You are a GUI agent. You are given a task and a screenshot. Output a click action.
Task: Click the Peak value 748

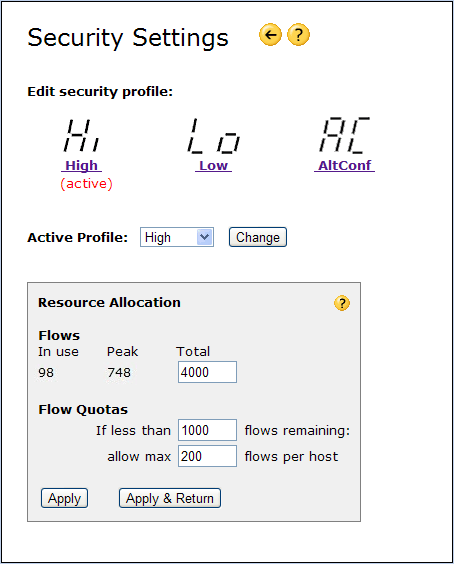[119, 372]
